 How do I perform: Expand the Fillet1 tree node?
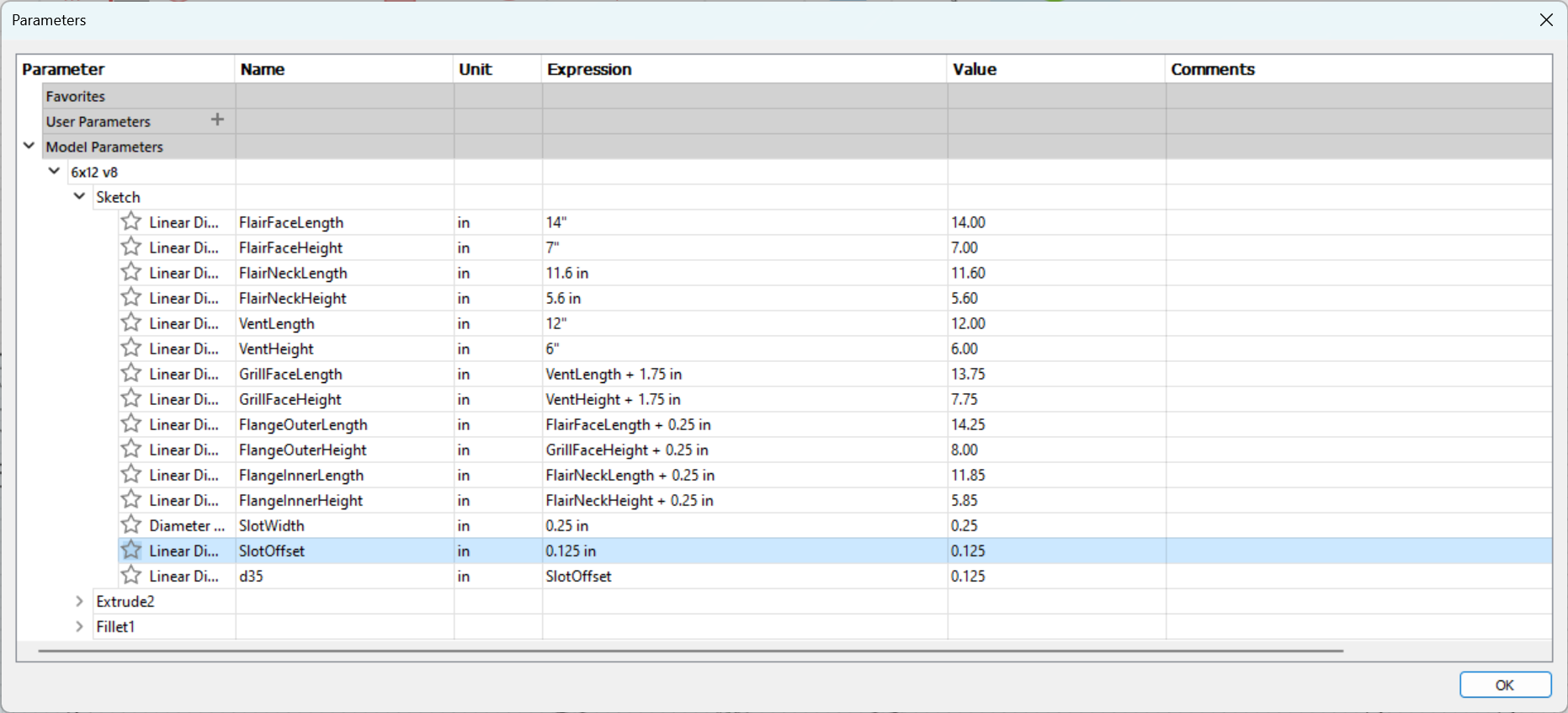79,626
